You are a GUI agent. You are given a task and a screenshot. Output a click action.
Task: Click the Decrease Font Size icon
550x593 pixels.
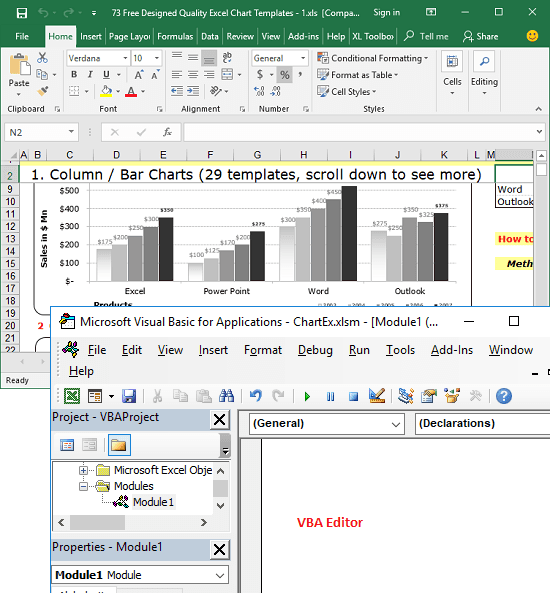pyautogui.click(x=155, y=75)
